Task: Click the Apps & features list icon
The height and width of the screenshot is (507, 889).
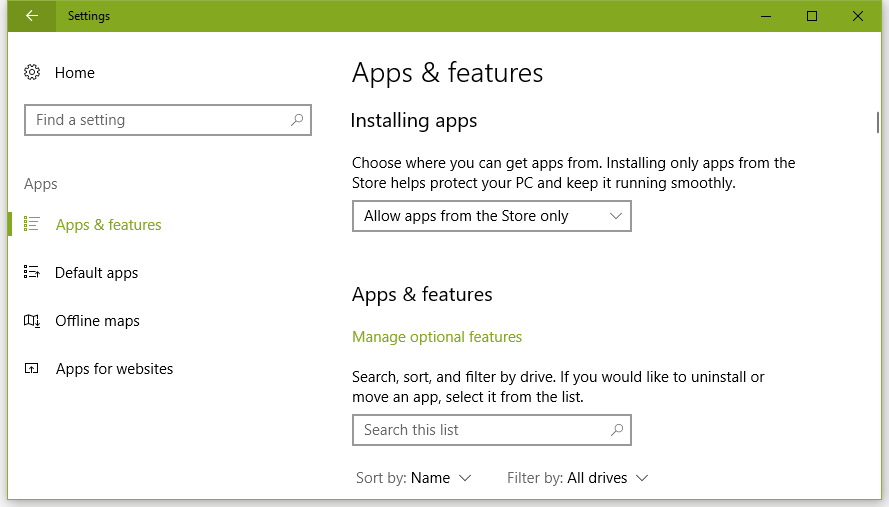Action: coord(32,224)
